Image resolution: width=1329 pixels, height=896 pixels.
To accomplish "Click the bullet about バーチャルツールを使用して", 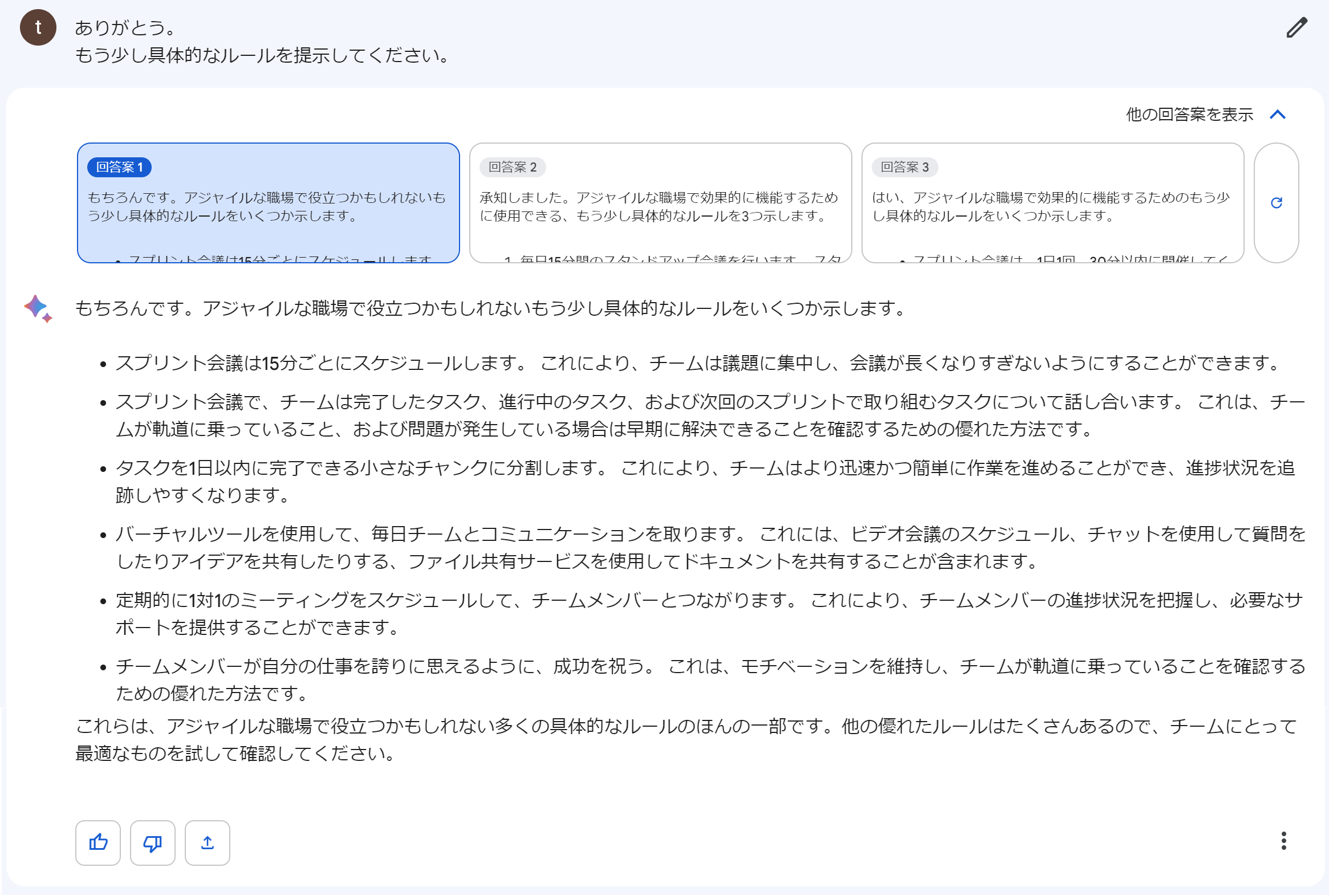I will 710,547.
